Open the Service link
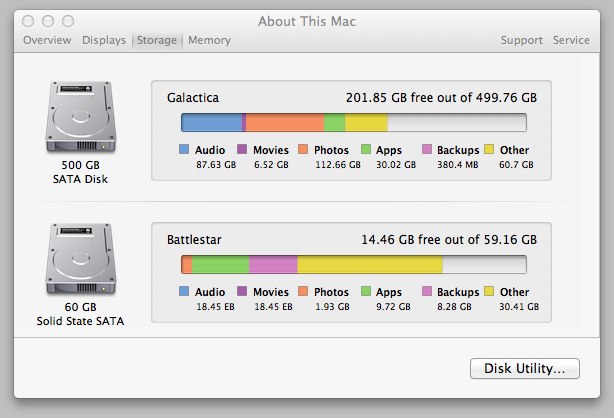614x418 pixels. tap(571, 40)
